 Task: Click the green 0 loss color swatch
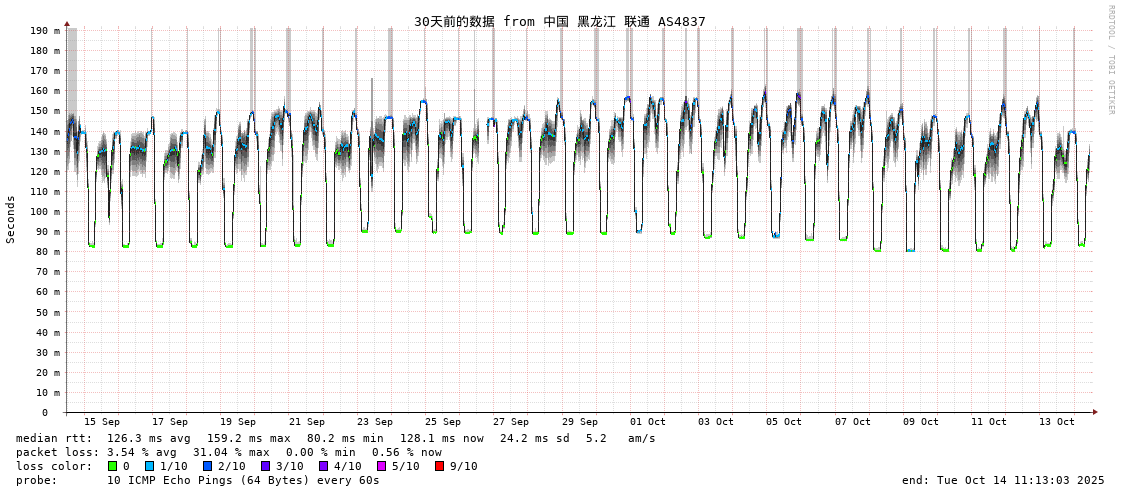pos(113,466)
